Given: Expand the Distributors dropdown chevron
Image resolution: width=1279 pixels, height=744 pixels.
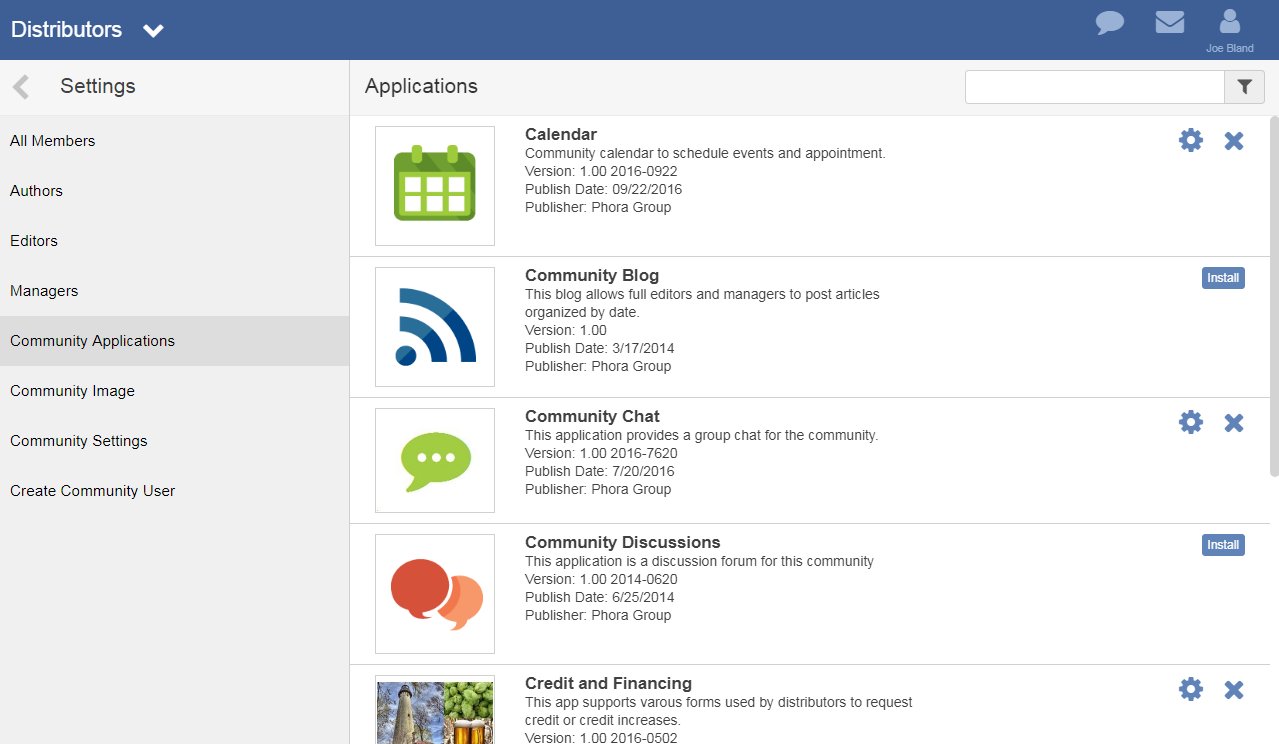Looking at the screenshot, I should (153, 31).
